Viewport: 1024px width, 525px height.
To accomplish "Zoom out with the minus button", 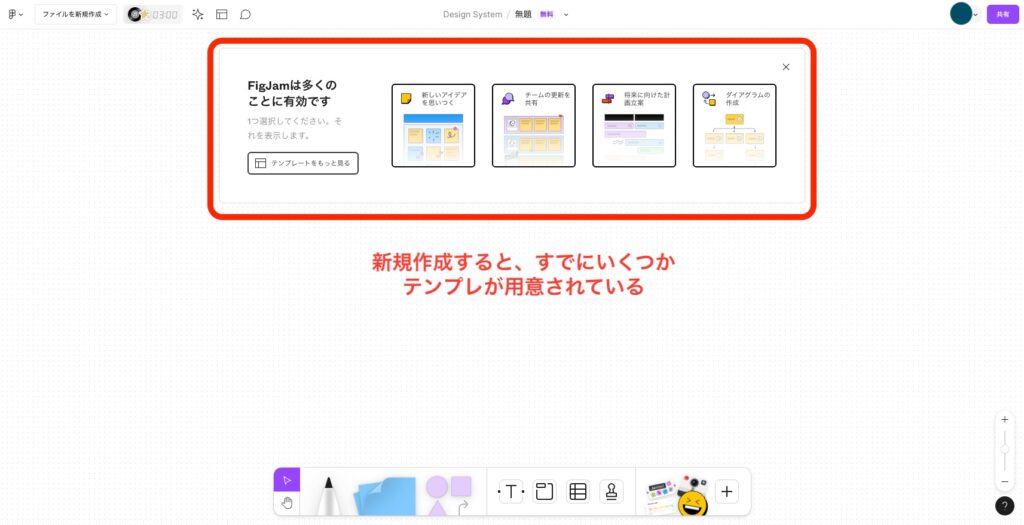I will point(1004,482).
